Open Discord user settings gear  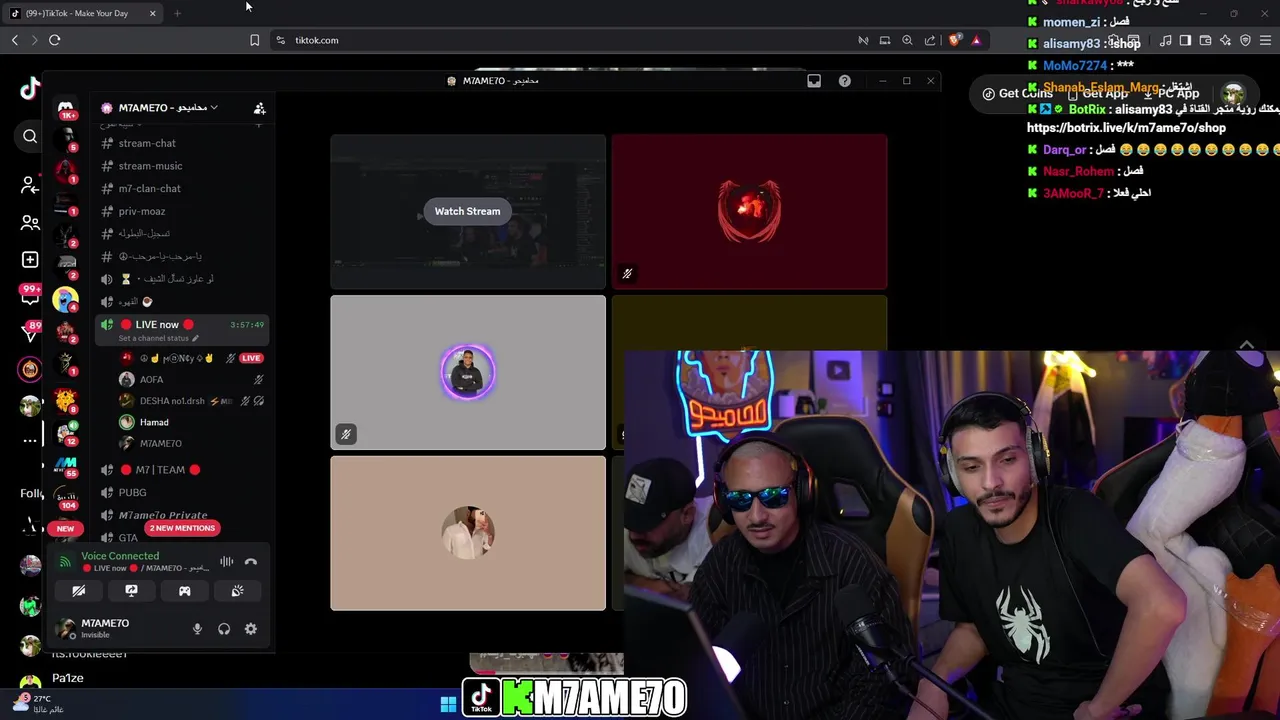251,629
